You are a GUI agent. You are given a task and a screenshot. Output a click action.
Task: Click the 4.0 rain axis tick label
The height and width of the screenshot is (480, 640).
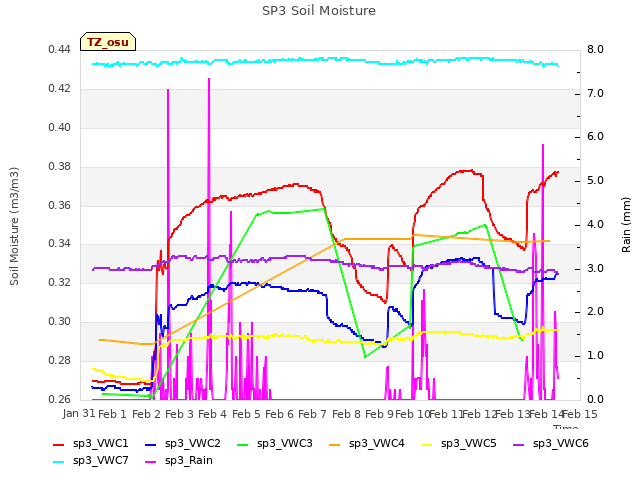(x=595, y=224)
